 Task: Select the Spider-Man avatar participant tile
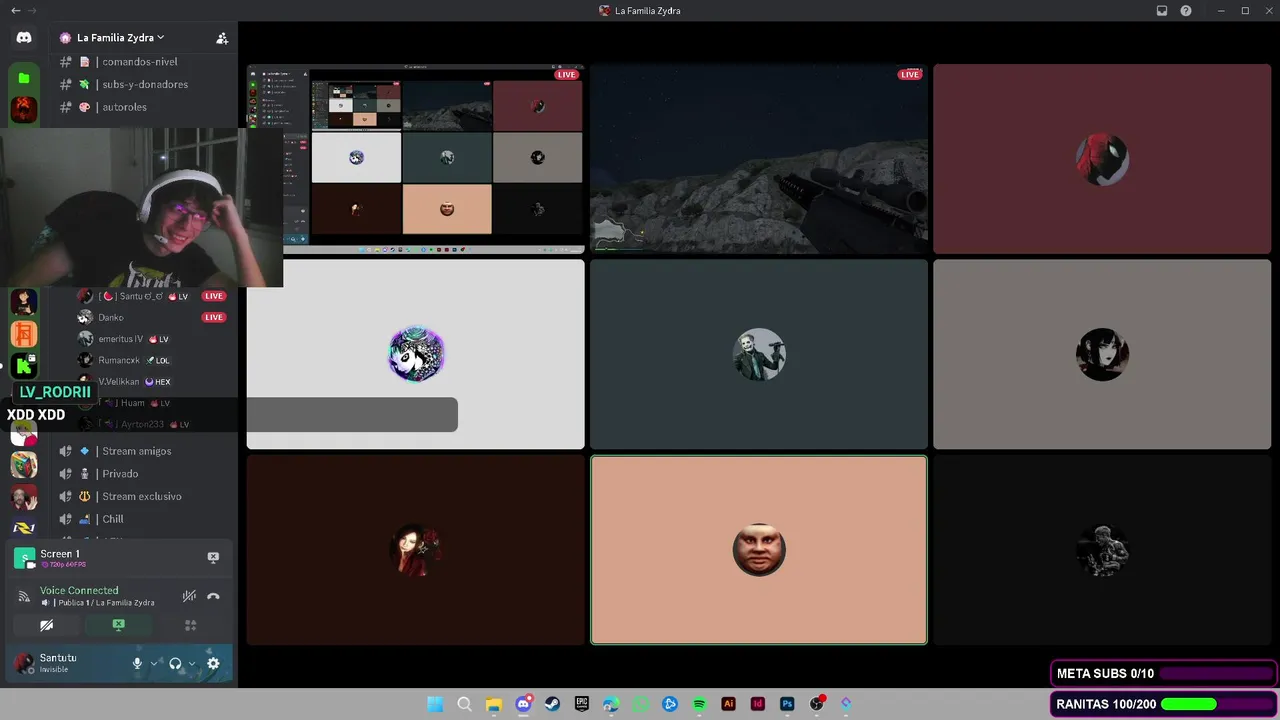(1102, 159)
